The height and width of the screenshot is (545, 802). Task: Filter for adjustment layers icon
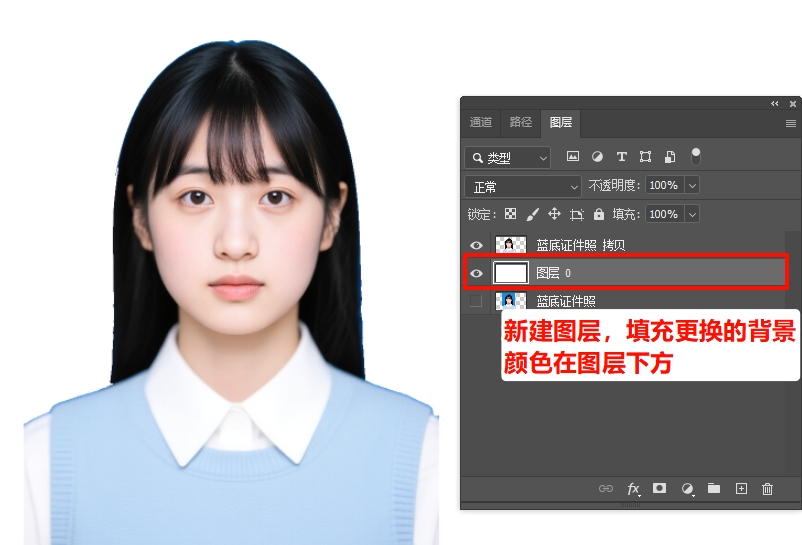coord(597,156)
